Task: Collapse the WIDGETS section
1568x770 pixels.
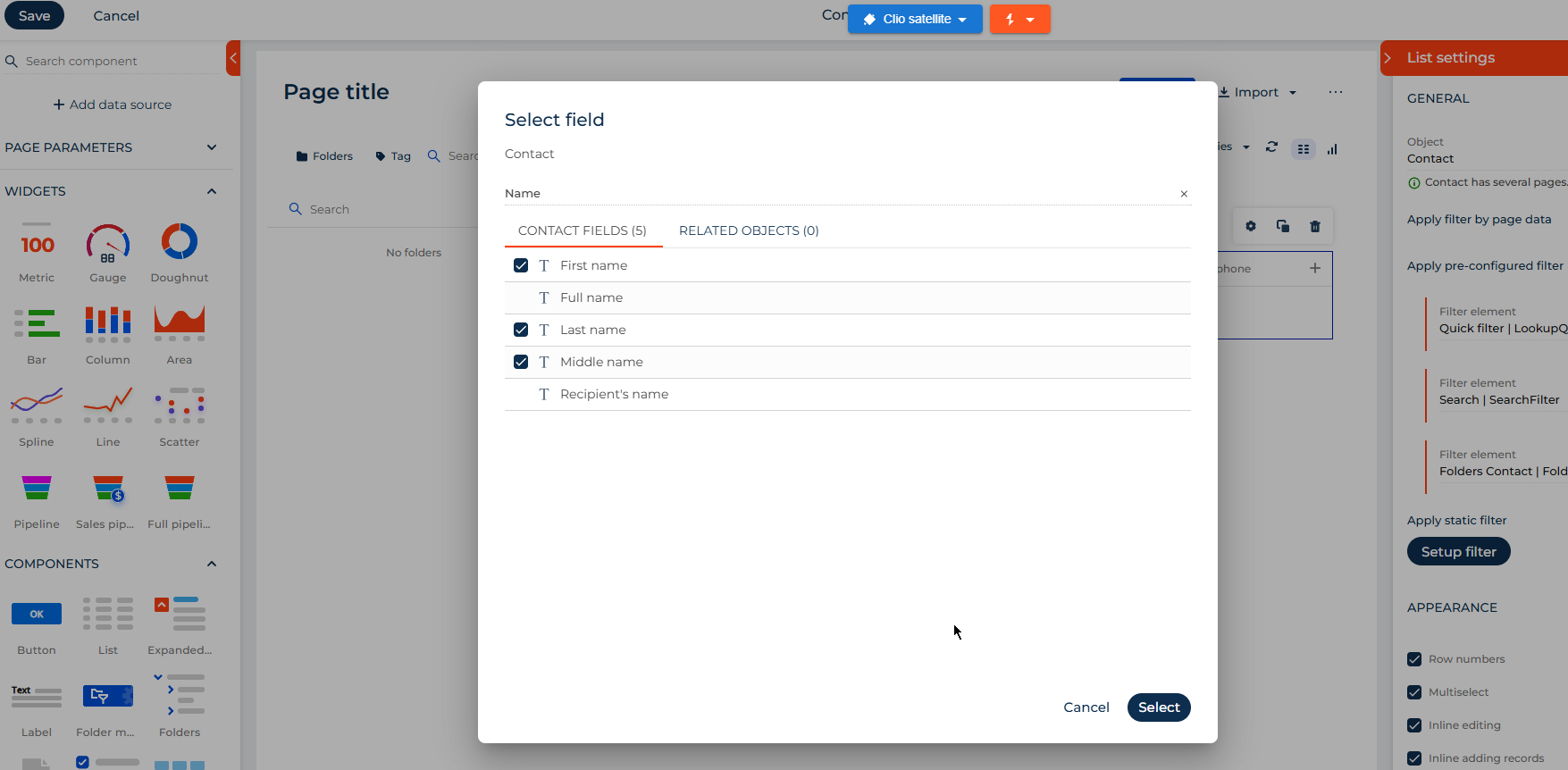Action: pos(212,191)
